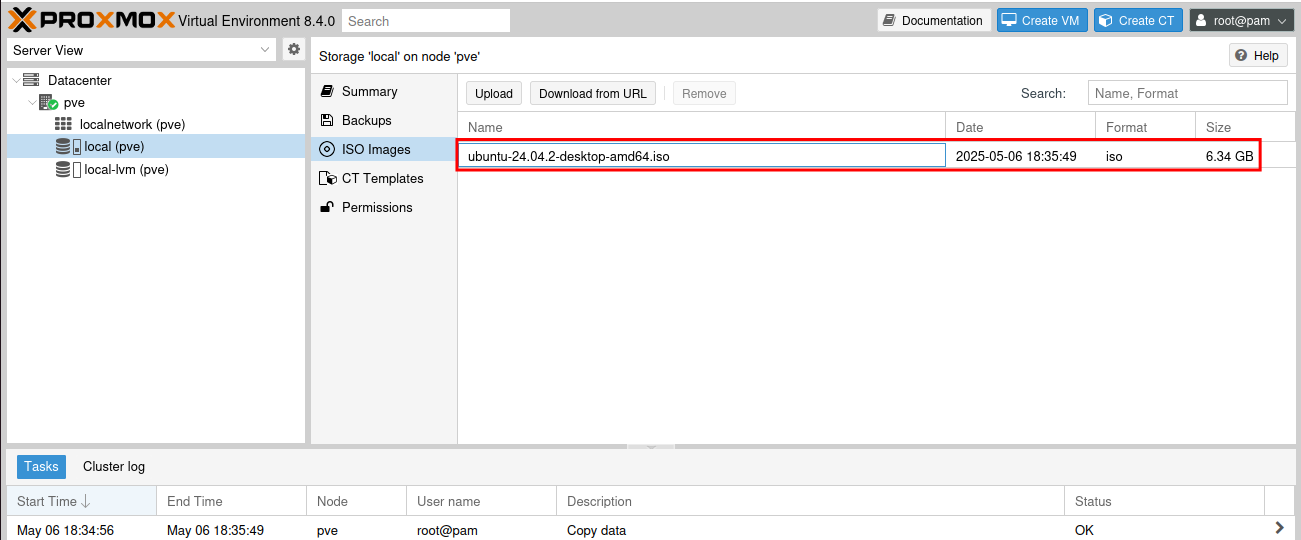Click the pve node icon
This screenshot has width=1301, height=540.
(48, 102)
